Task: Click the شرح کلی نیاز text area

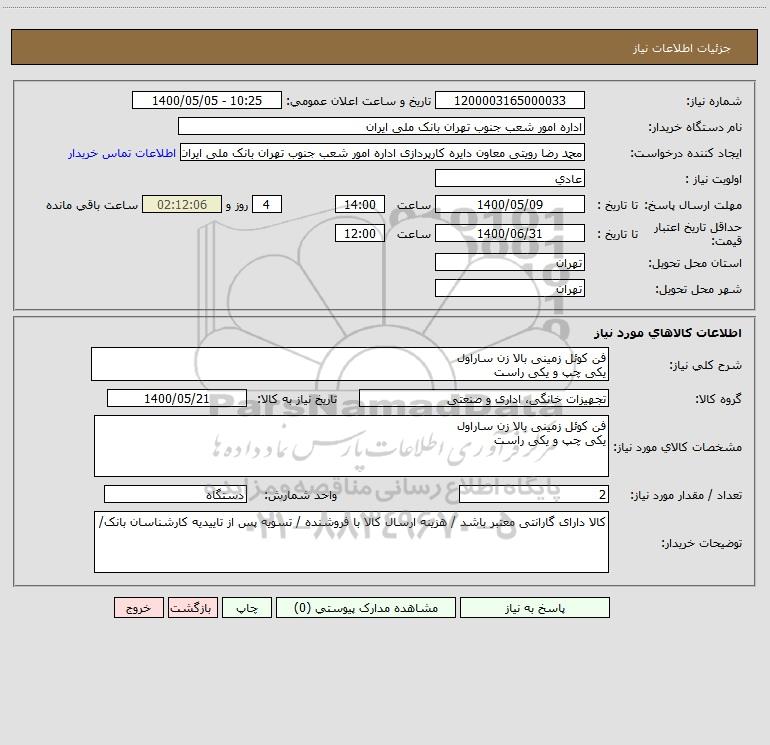Action: click(350, 364)
